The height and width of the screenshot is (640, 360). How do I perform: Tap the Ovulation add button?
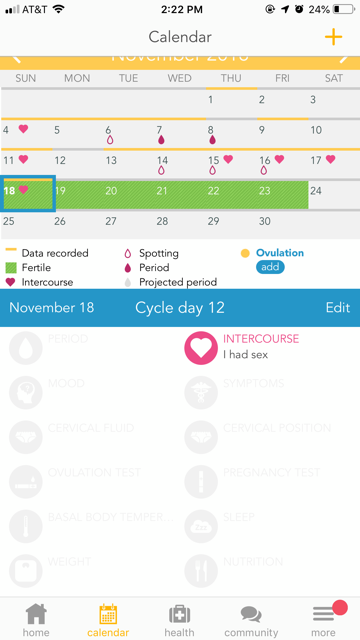pyautogui.click(x=270, y=267)
